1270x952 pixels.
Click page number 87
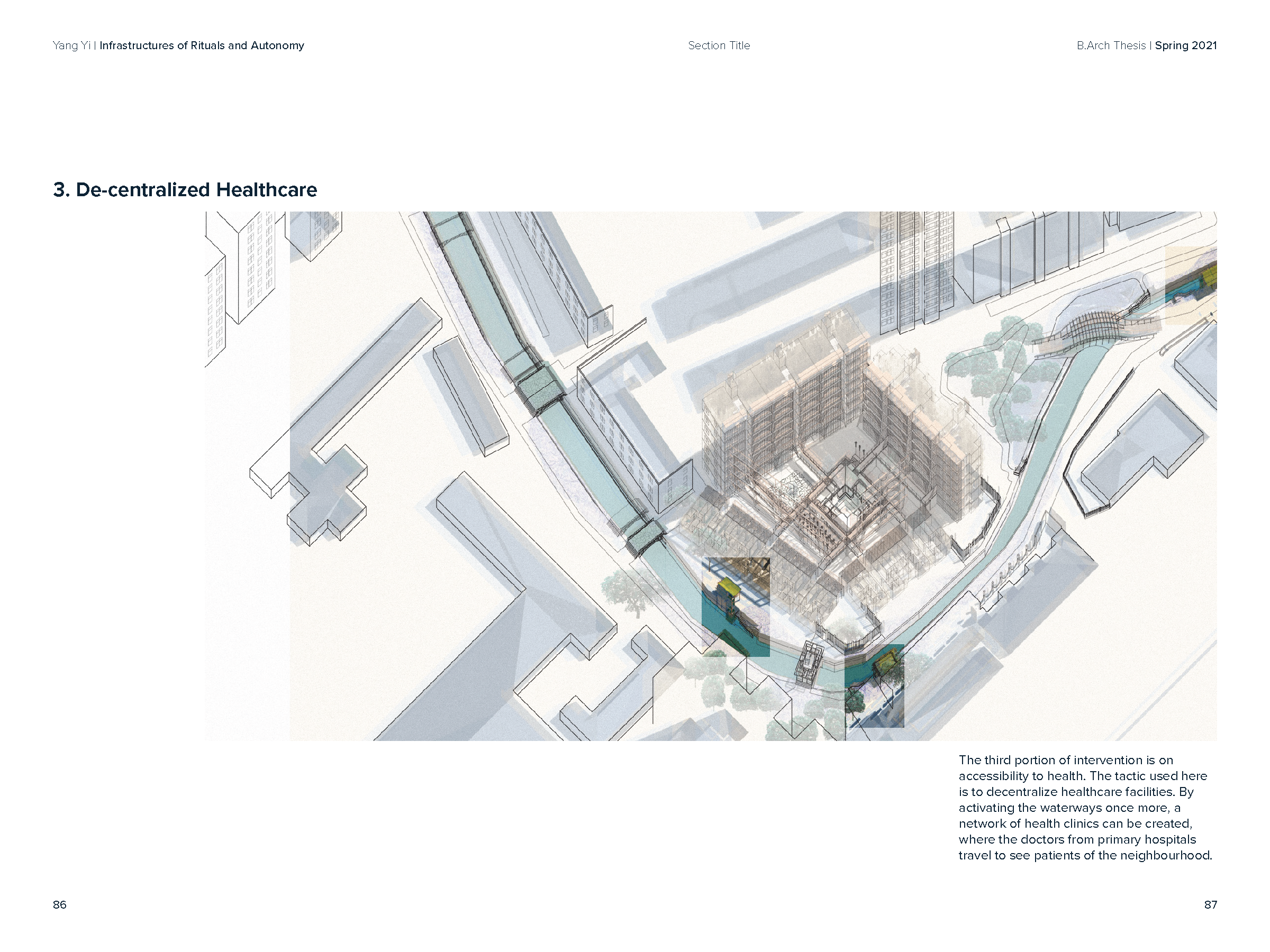pos(1210,905)
